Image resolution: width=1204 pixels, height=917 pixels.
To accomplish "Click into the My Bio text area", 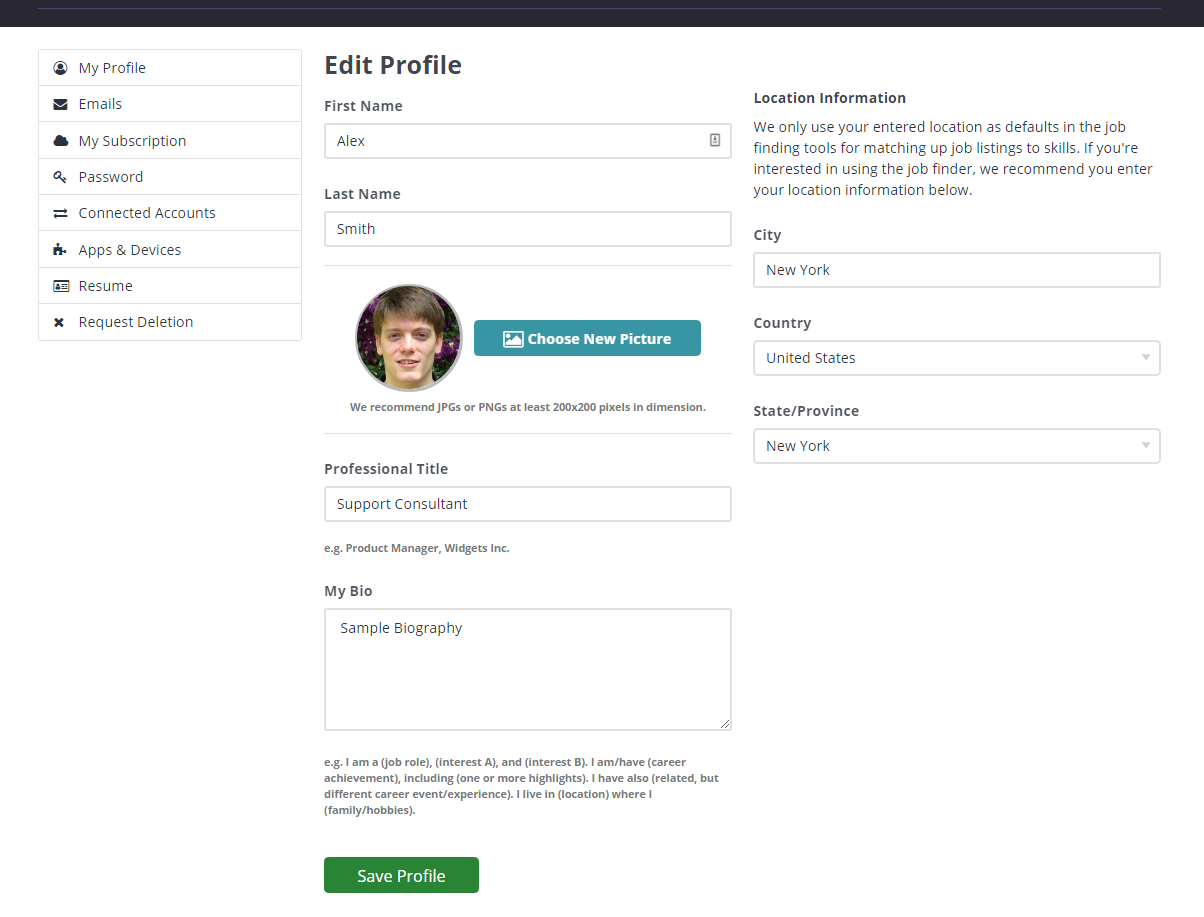I will pos(527,669).
